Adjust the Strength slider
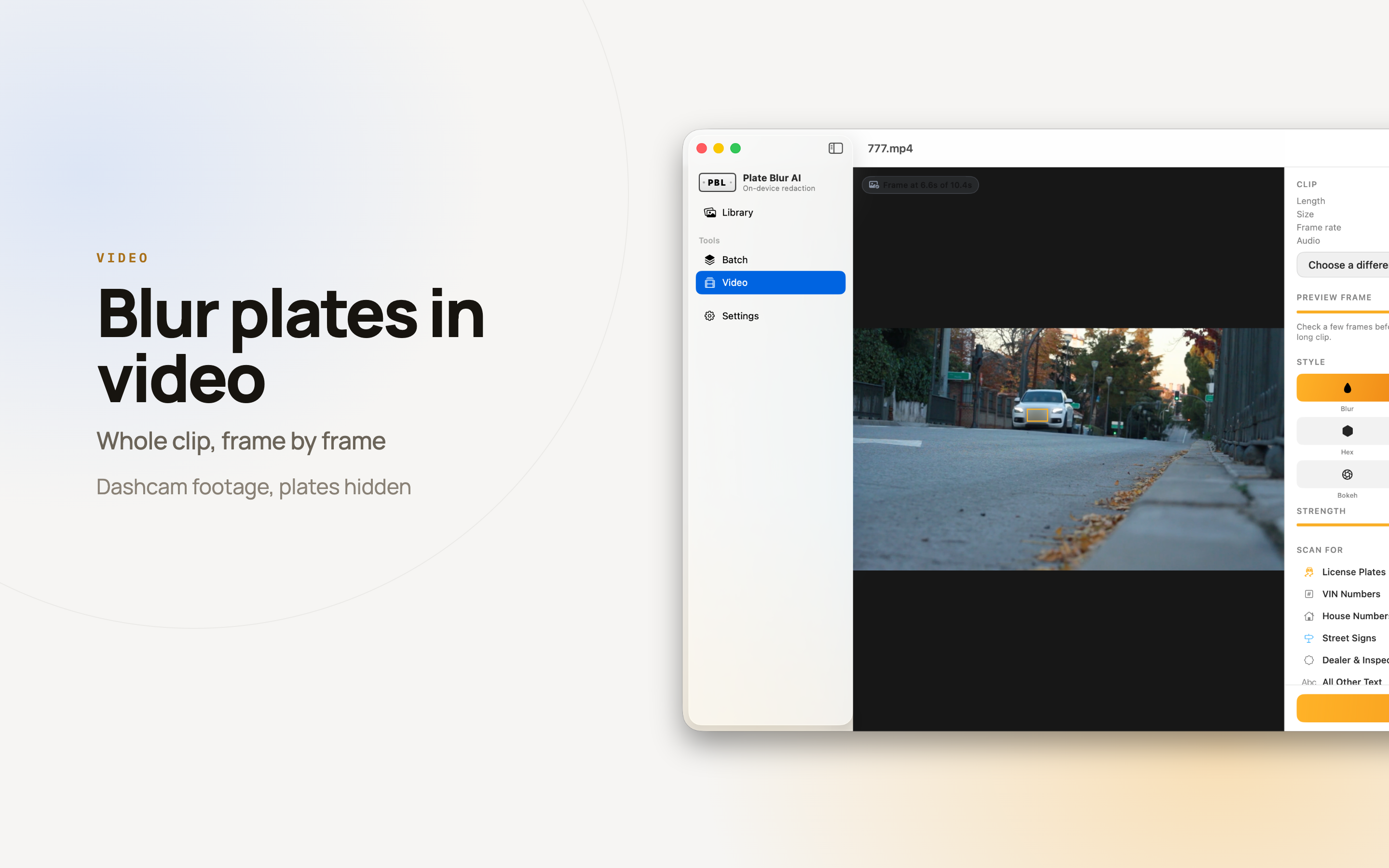Viewport: 1389px width, 868px height. [x=1343, y=525]
